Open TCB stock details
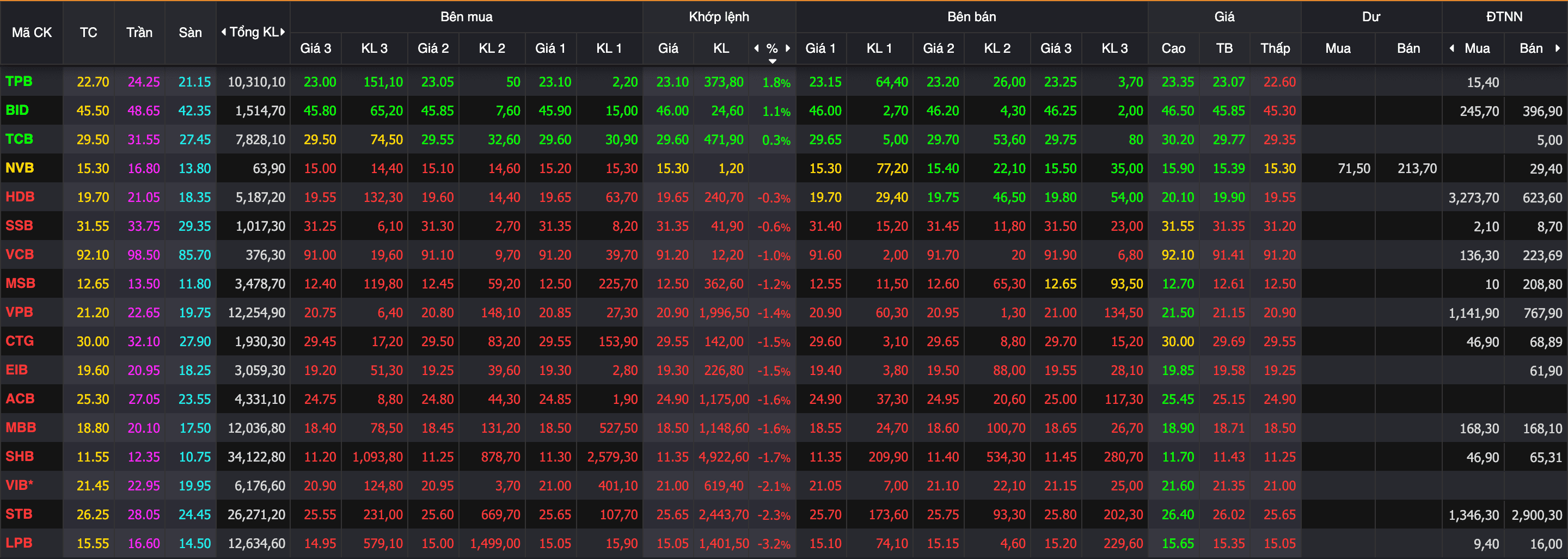Image resolution: width=1568 pixels, height=559 pixels. pos(19,139)
